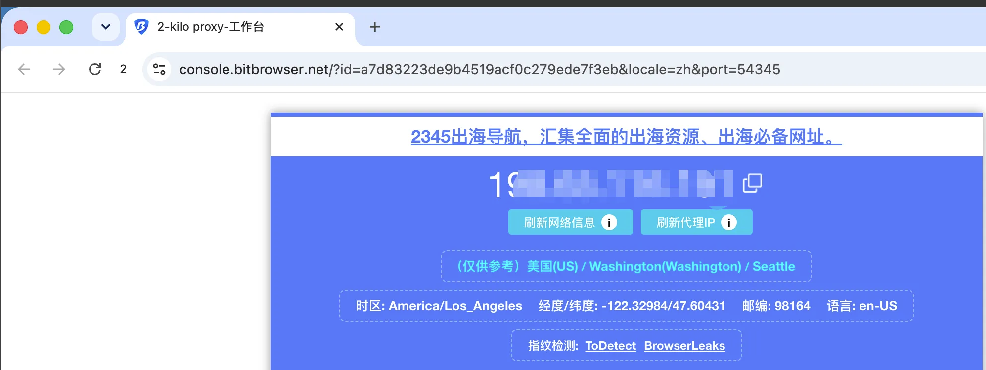Open site information controls icon
986x370 pixels.
159,69
